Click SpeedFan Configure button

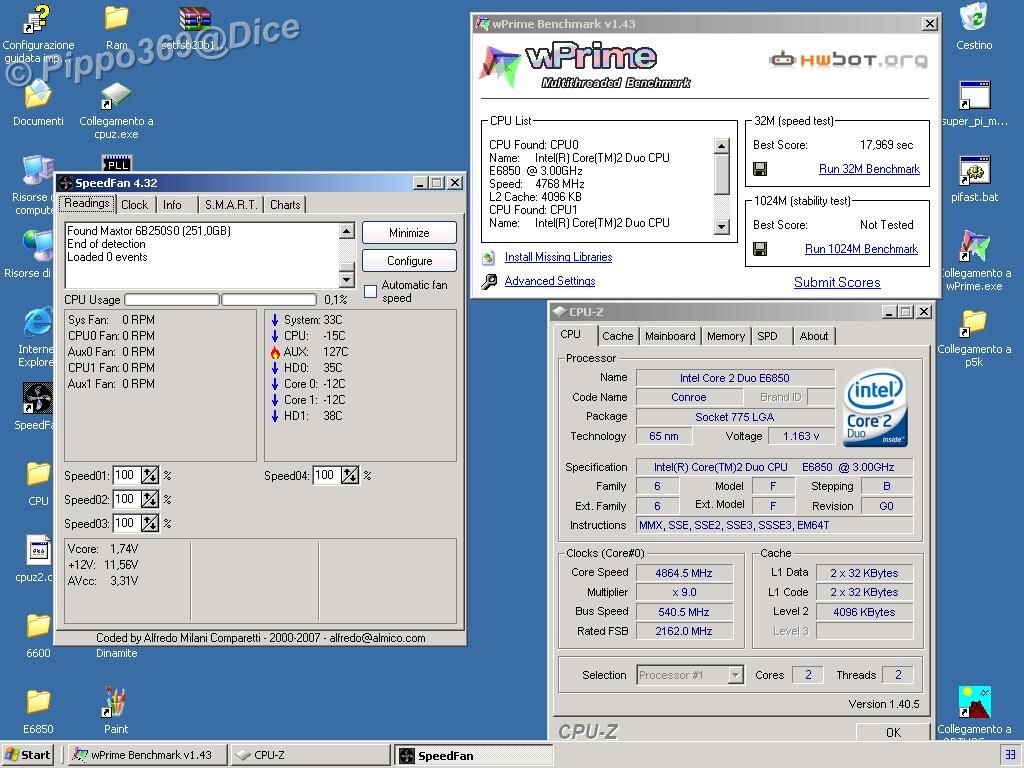(x=409, y=261)
